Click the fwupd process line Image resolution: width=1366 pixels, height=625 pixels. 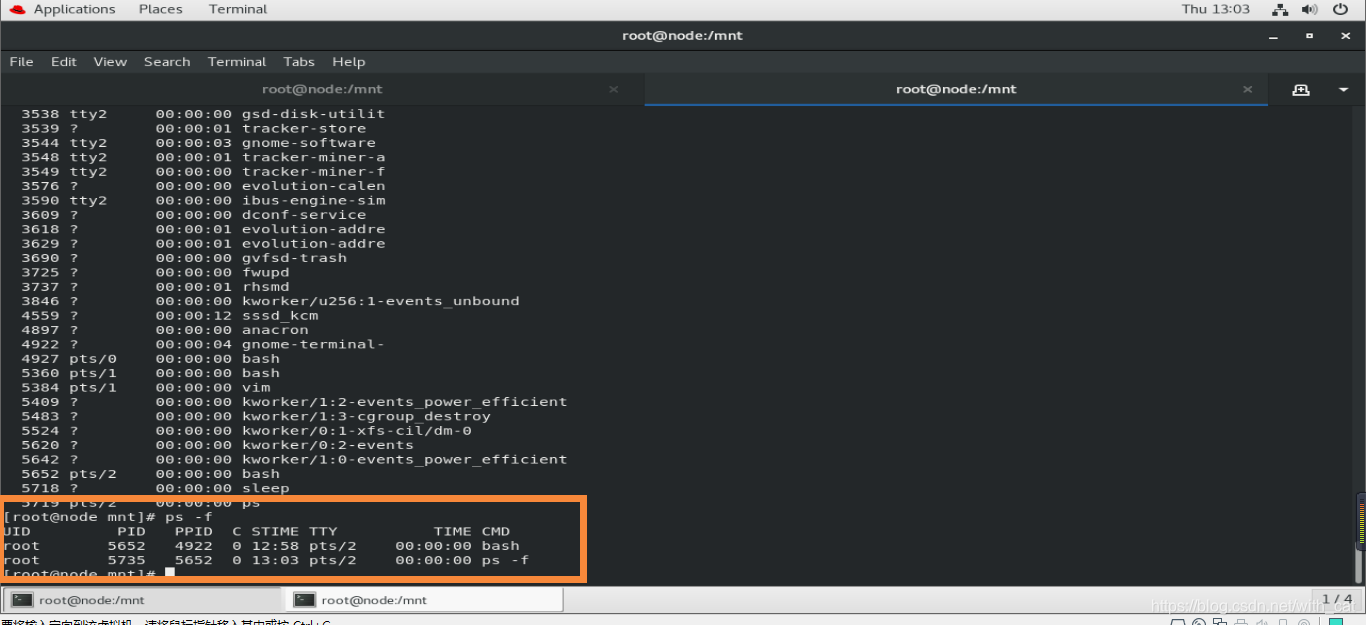point(155,272)
